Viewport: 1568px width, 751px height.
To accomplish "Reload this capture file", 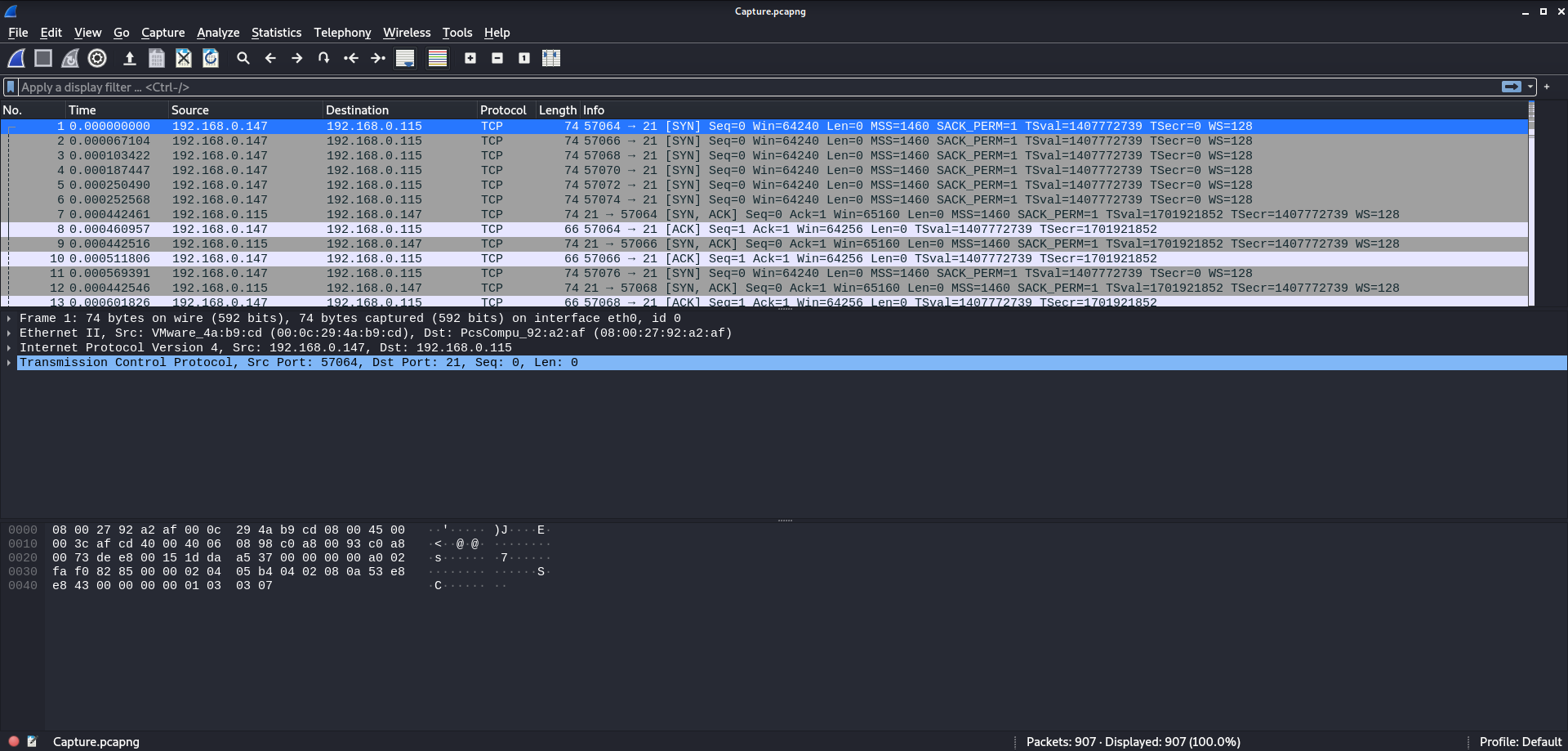I will coord(211,58).
